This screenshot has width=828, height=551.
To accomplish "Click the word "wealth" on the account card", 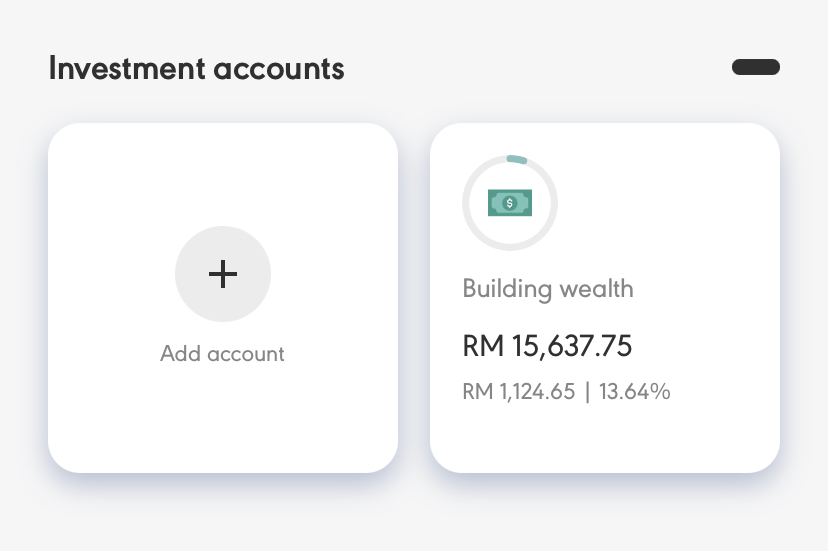I will coord(596,289).
